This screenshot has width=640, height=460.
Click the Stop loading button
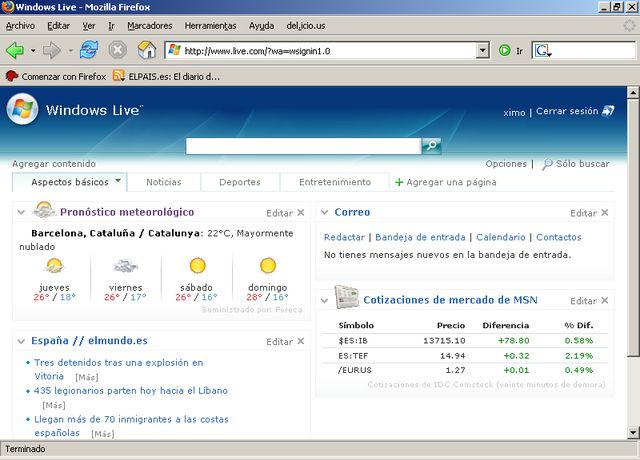click(x=118, y=50)
